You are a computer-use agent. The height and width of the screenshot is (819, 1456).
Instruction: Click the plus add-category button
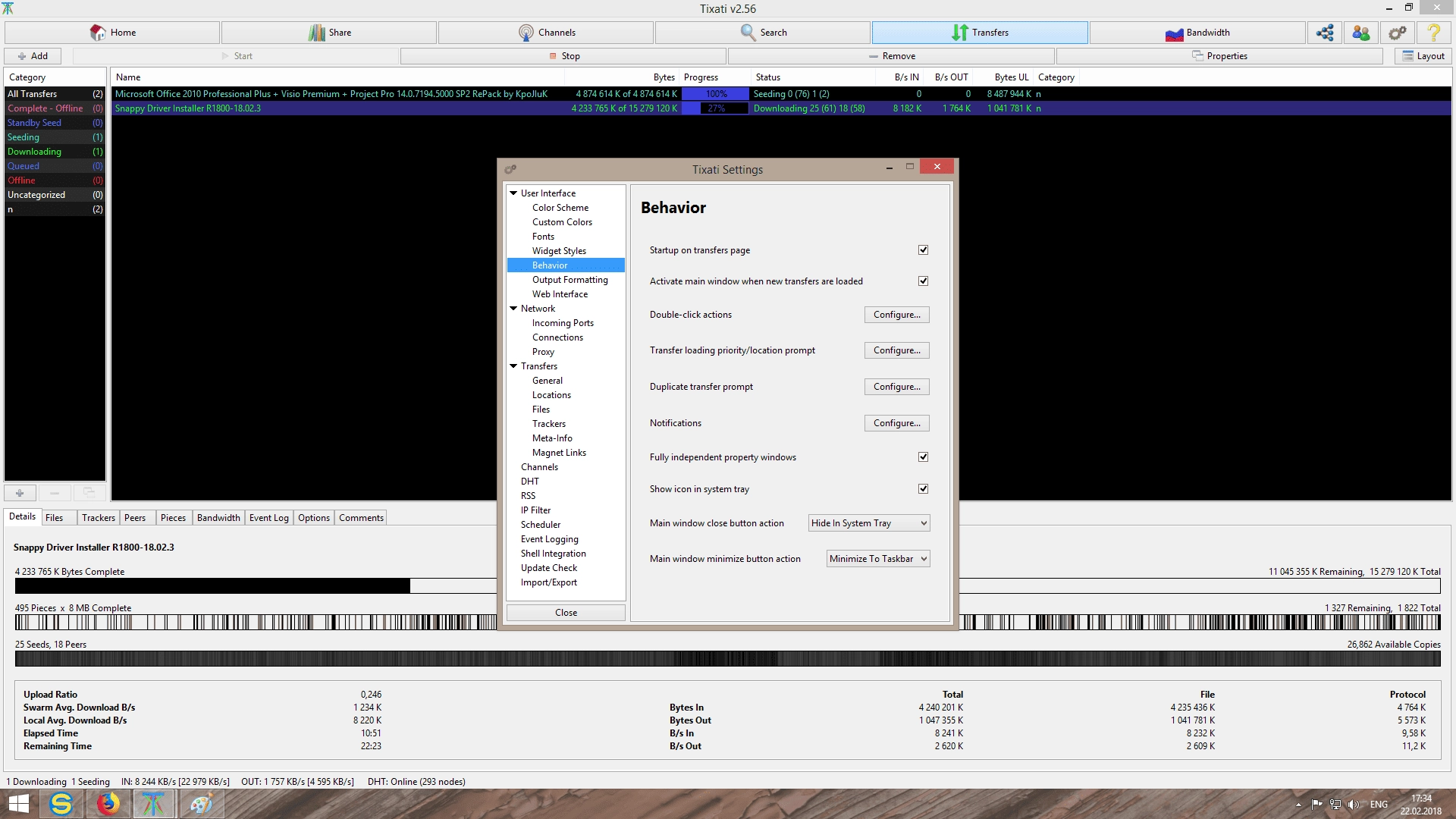[x=20, y=493]
